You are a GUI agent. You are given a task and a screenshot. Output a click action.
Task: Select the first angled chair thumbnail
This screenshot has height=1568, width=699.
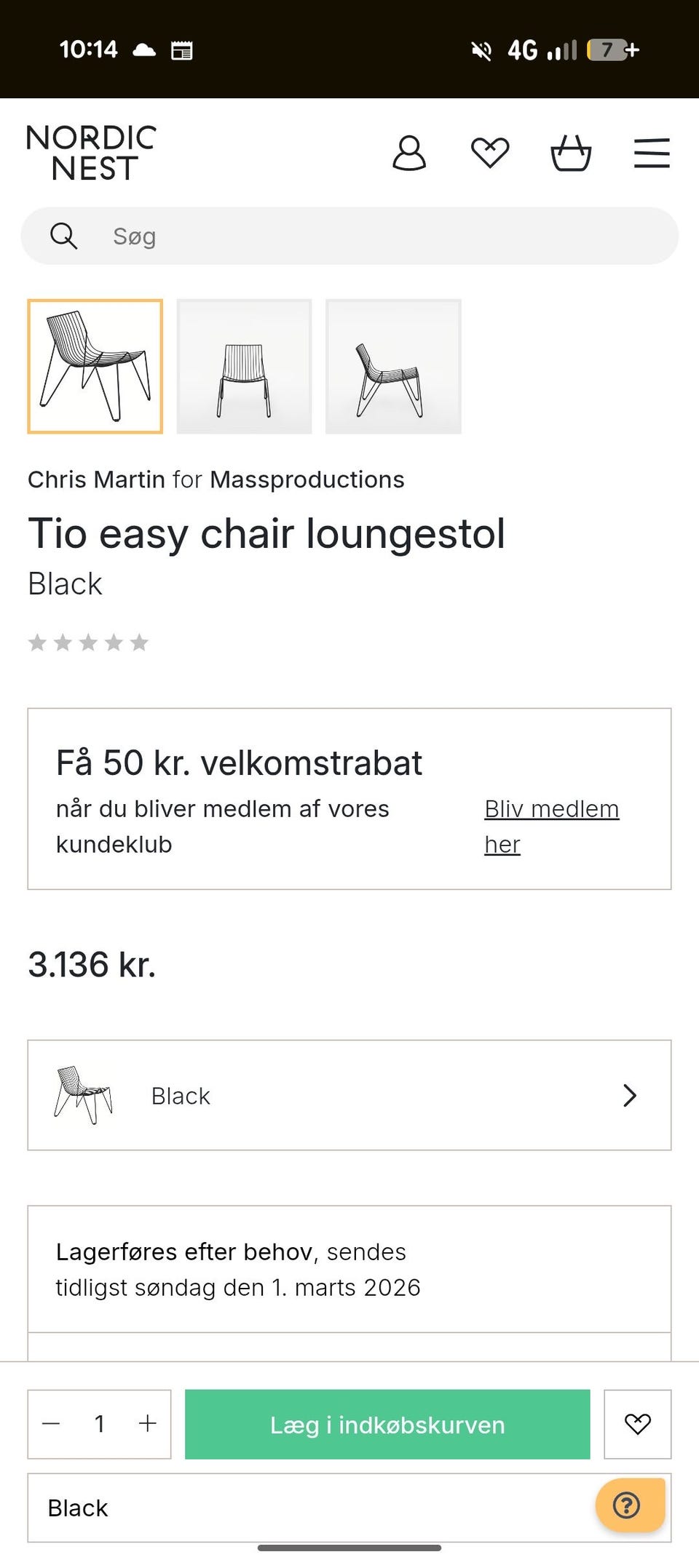click(95, 366)
